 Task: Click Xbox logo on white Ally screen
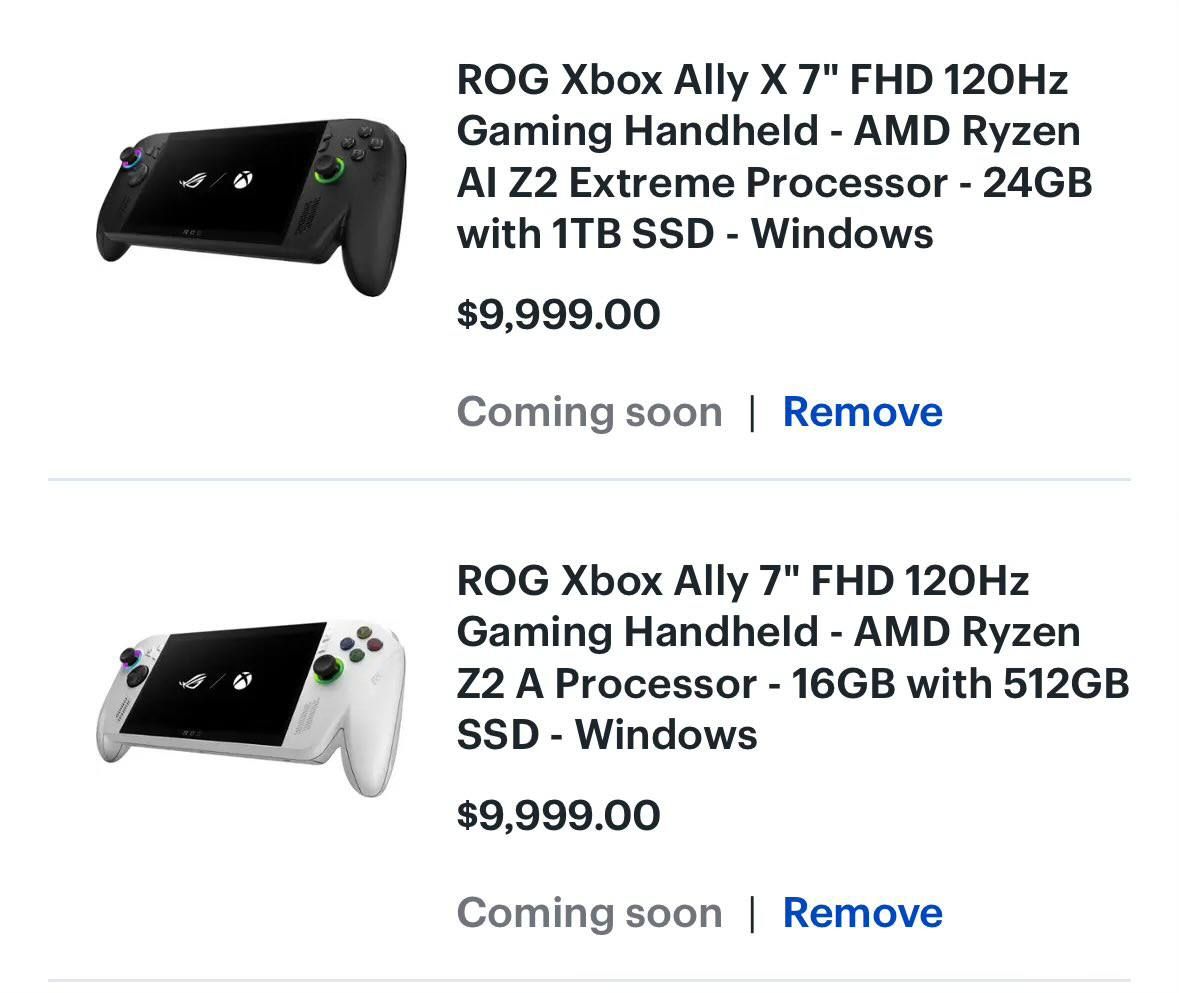click(x=243, y=682)
